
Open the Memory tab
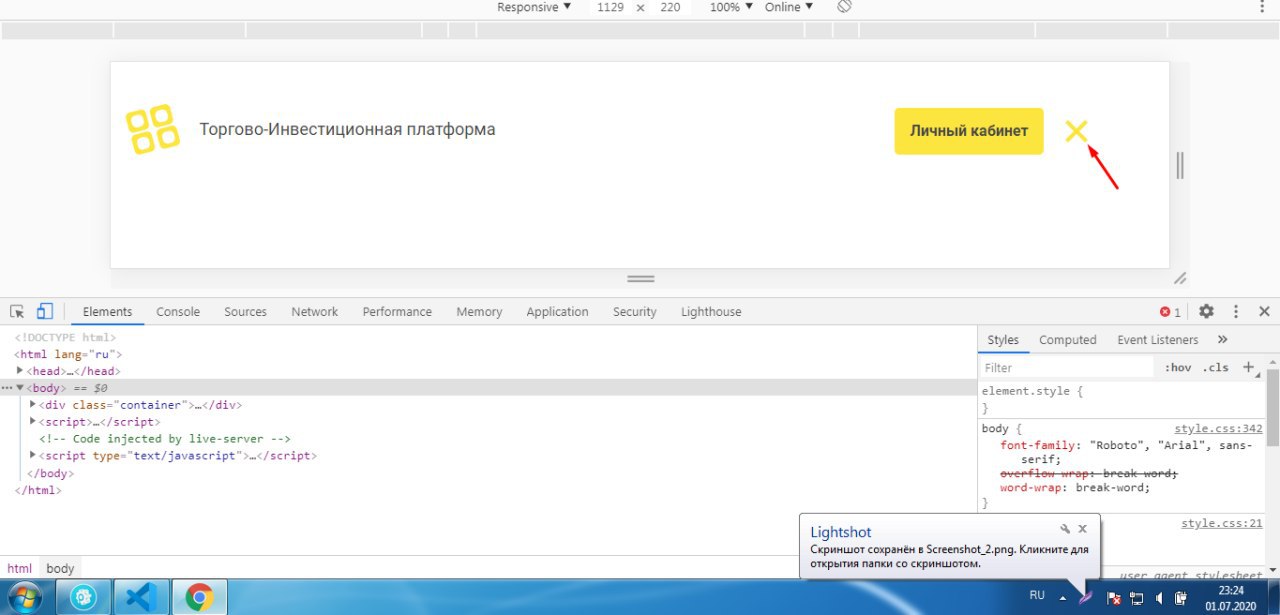(479, 312)
